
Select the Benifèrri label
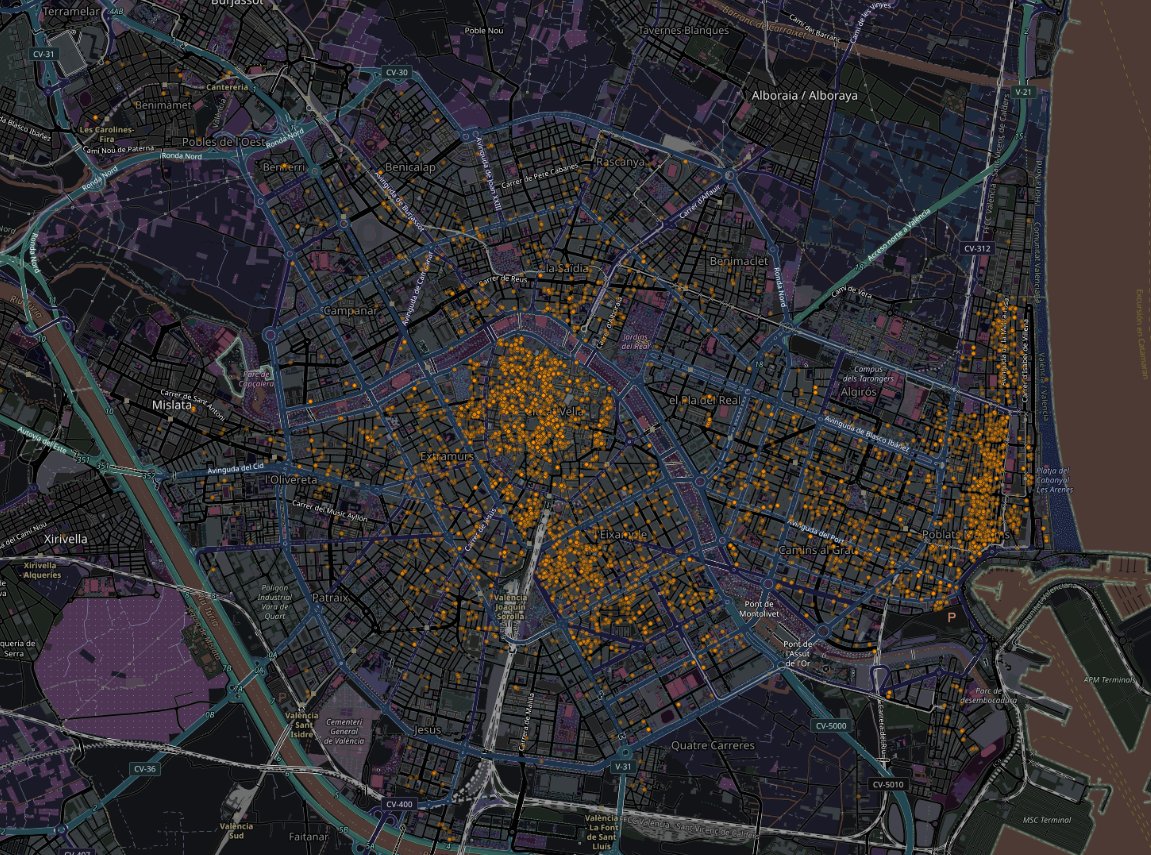coord(283,167)
